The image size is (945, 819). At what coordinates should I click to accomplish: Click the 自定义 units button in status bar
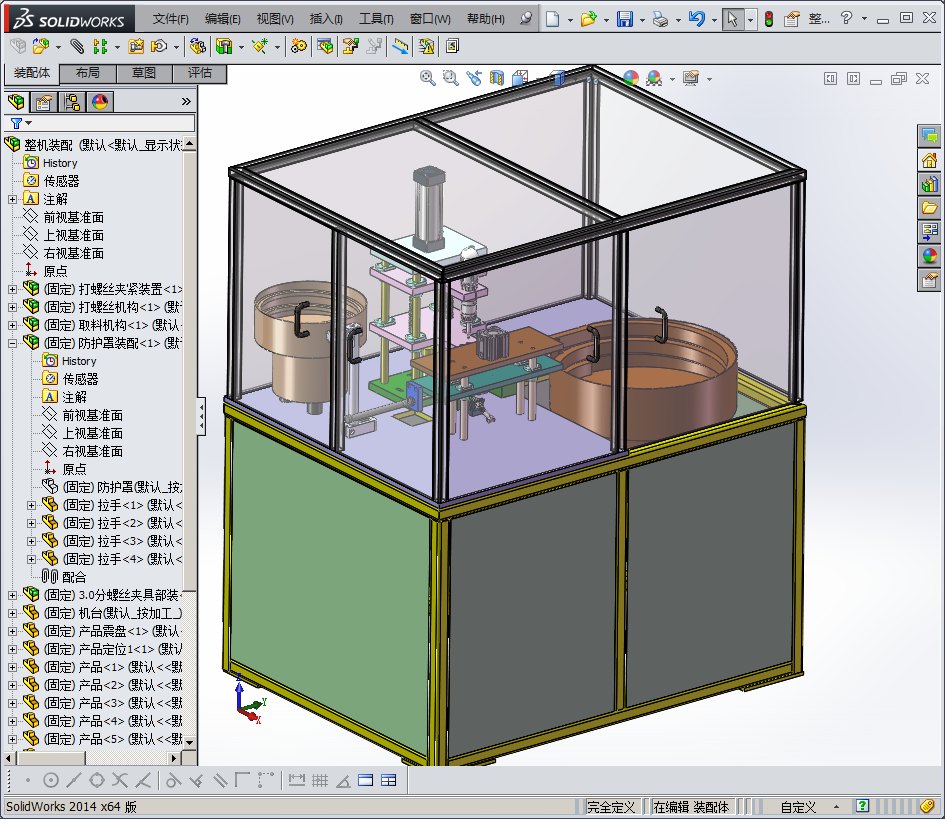[798, 806]
